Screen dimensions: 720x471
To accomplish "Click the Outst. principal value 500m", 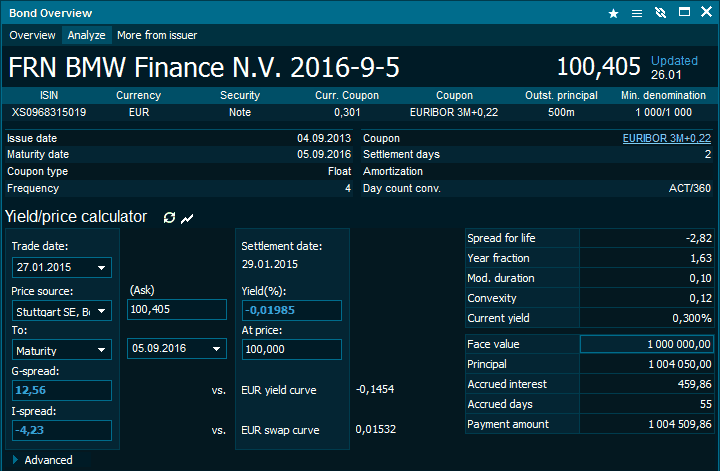I will coord(561,112).
